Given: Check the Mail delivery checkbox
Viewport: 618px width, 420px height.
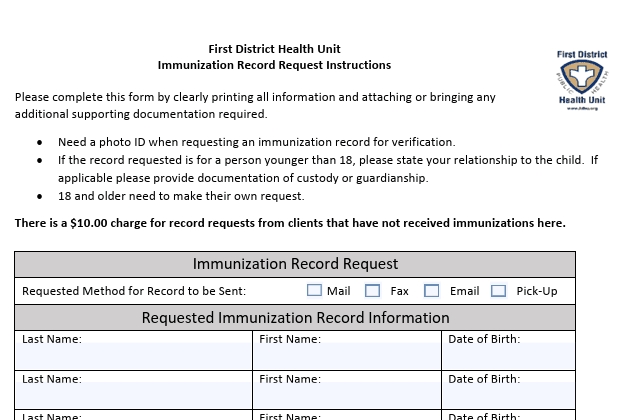Looking at the screenshot, I should click(314, 291).
